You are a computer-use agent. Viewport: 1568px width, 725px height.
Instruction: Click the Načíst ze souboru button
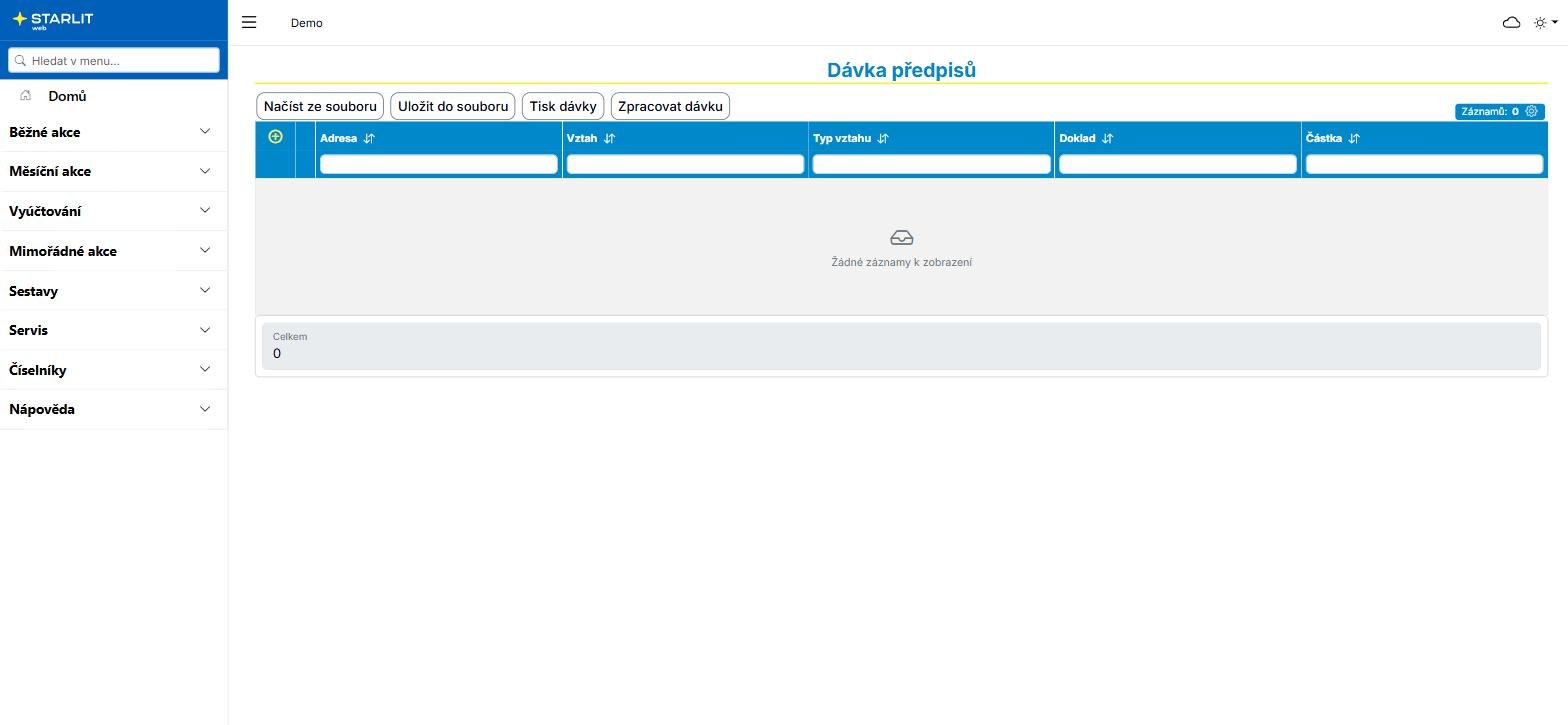pyautogui.click(x=320, y=106)
